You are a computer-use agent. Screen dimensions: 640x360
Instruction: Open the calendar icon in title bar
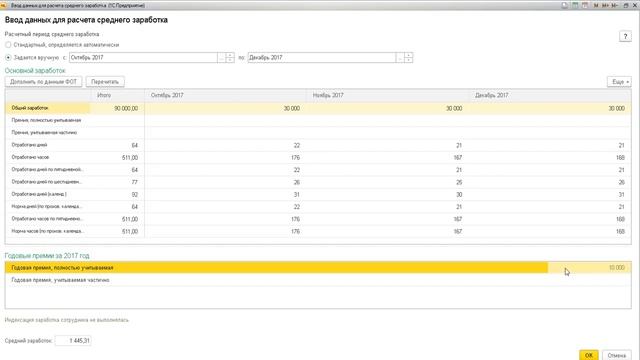pyautogui.click(x=584, y=5)
